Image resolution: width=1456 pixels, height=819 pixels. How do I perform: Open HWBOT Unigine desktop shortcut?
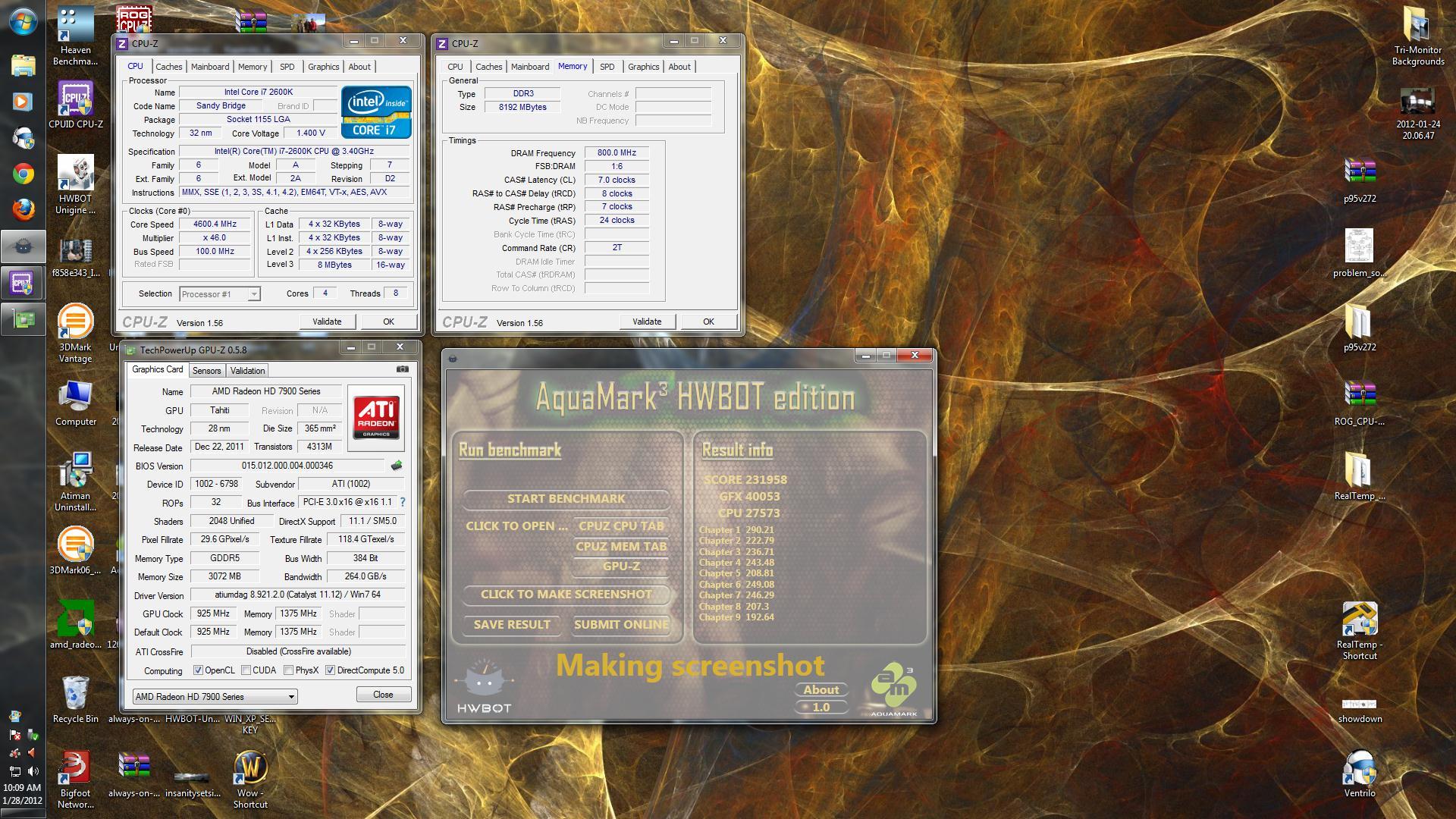tap(75, 184)
